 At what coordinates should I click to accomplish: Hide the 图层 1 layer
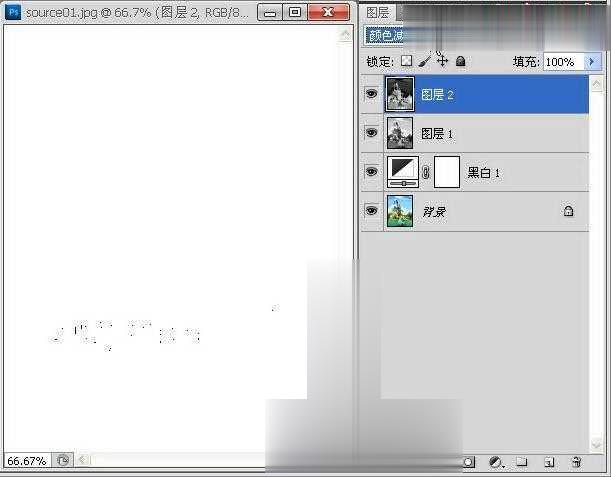(371, 132)
